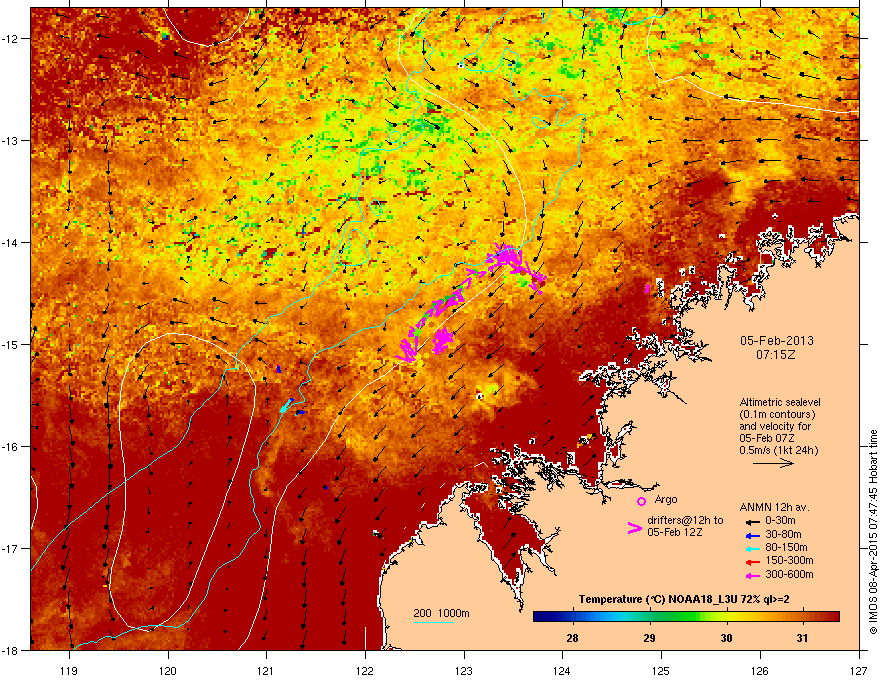Click the latitude axis label '-15'
Image resolution: width=880 pixels, height=680 pixels.
pyautogui.click(x=10, y=344)
